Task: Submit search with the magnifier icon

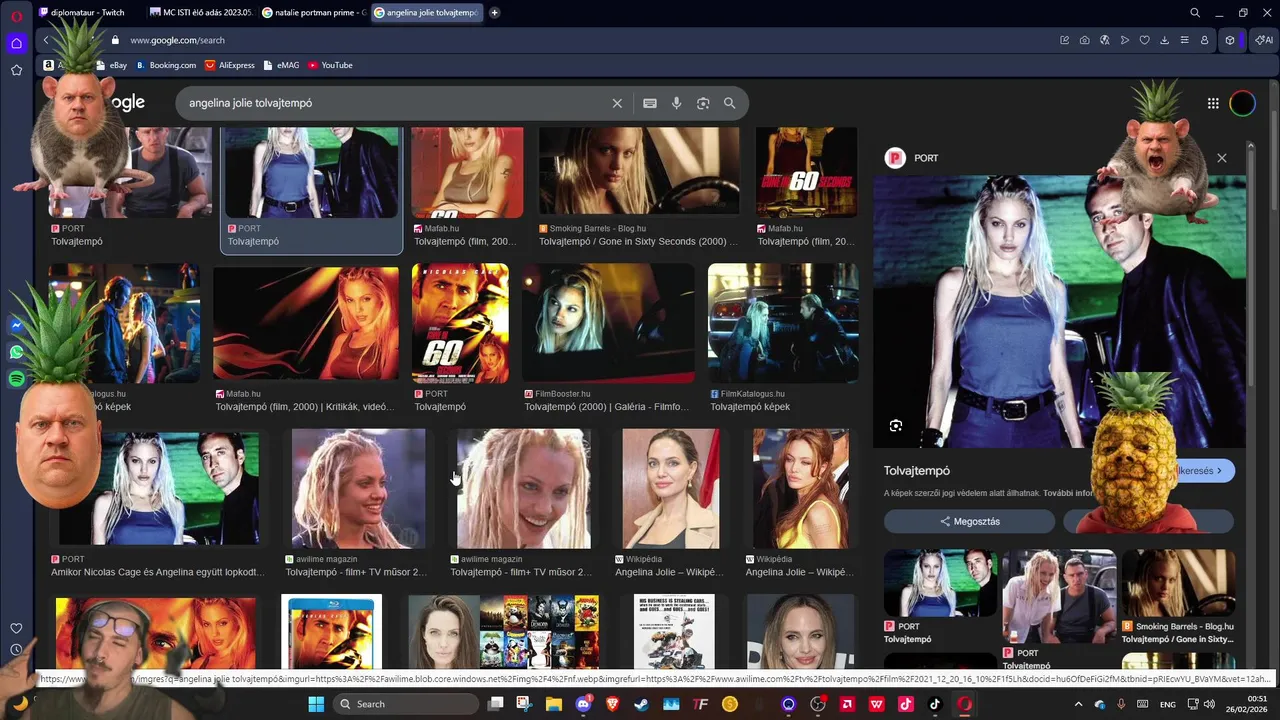Action: [729, 103]
